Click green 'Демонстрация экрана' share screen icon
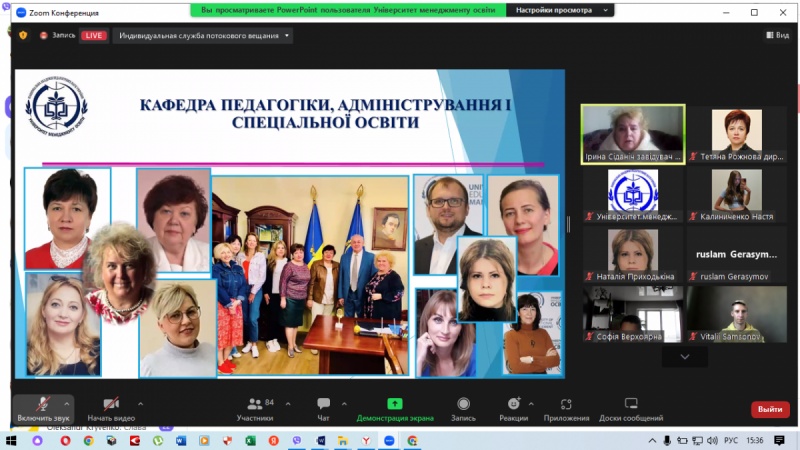The height and width of the screenshot is (450, 800). (394, 404)
